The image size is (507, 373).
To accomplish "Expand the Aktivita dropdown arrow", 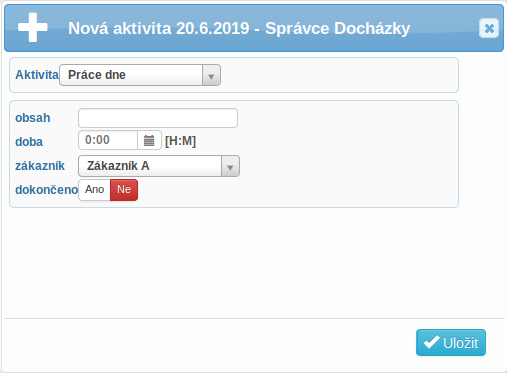I will pos(211,75).
